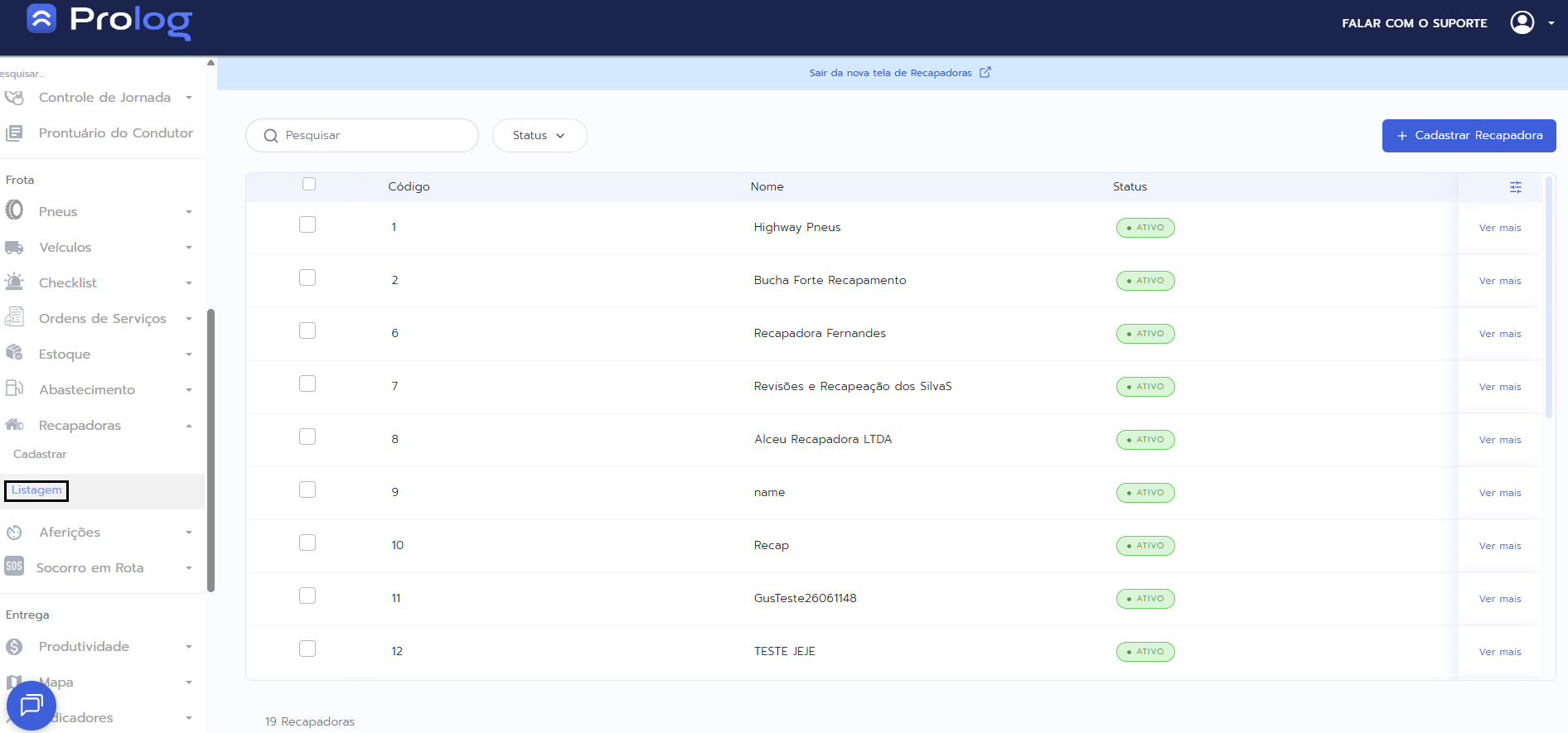Select the Alceu Recapadora LTDA checkbox

pyautogui.click(x=307, y=437)
